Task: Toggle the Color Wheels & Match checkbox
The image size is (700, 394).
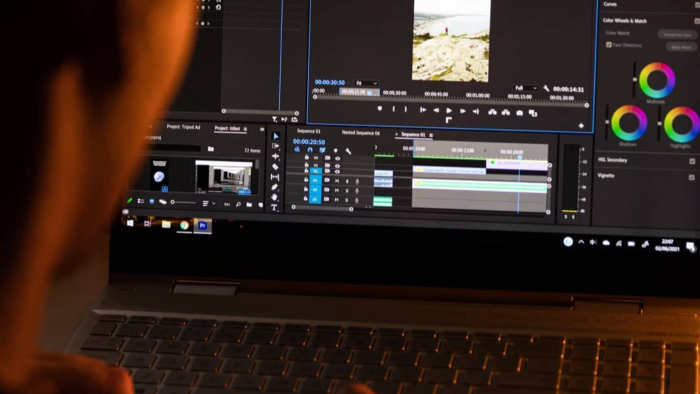Action: click(697, 21)
